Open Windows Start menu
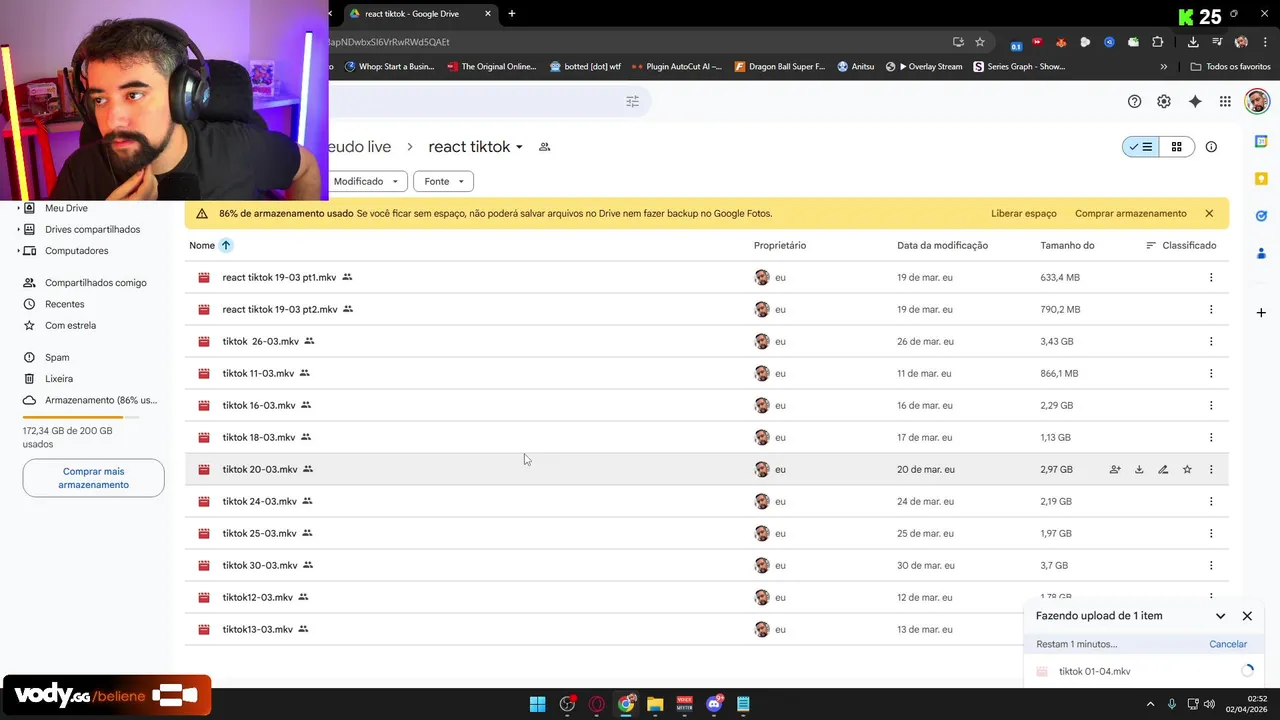Viewport: 1280px width, 720px height. (x=537, y=704)
